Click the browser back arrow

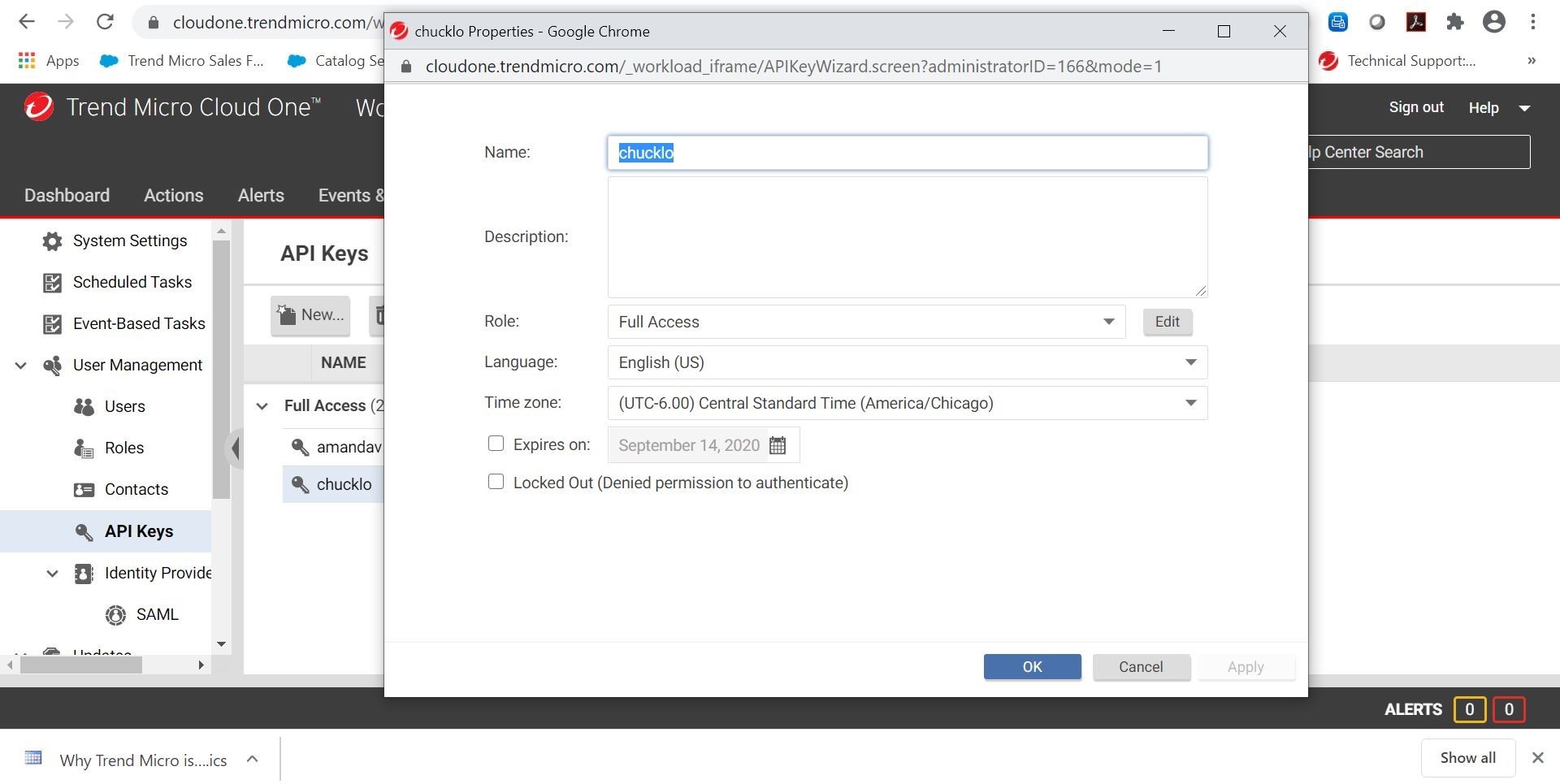27,22
